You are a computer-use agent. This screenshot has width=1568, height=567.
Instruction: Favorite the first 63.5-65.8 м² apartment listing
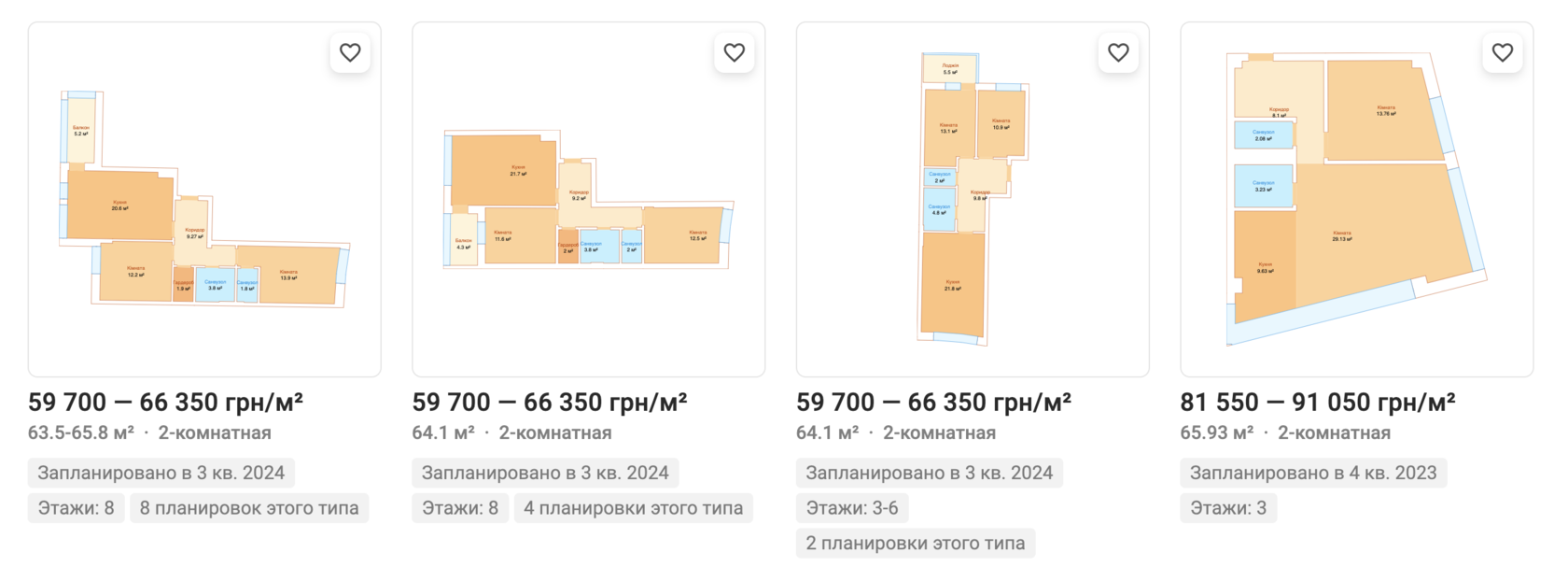click(350, 53)
